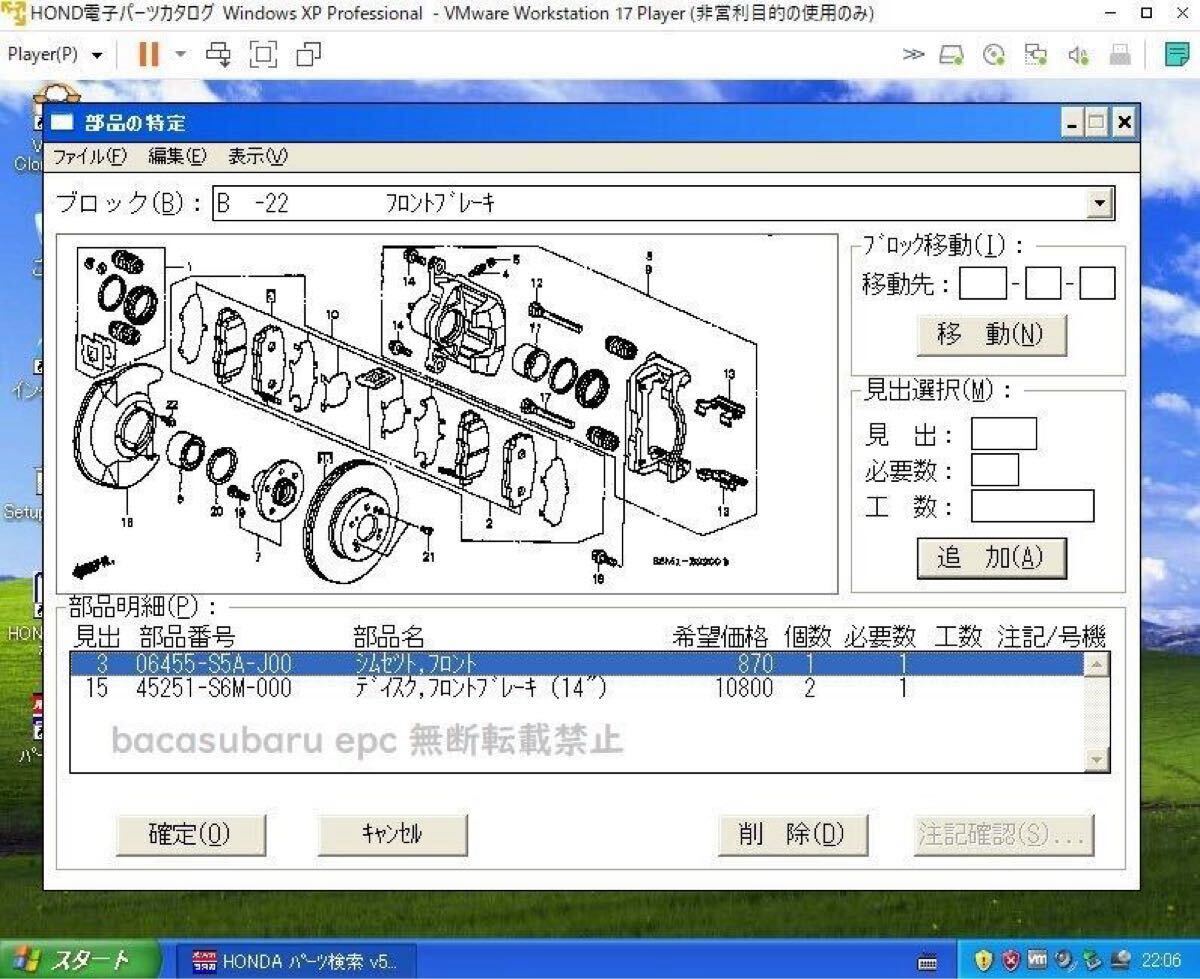
Task: Pause the virtual machine with the orange button
Action: (148, 54)
